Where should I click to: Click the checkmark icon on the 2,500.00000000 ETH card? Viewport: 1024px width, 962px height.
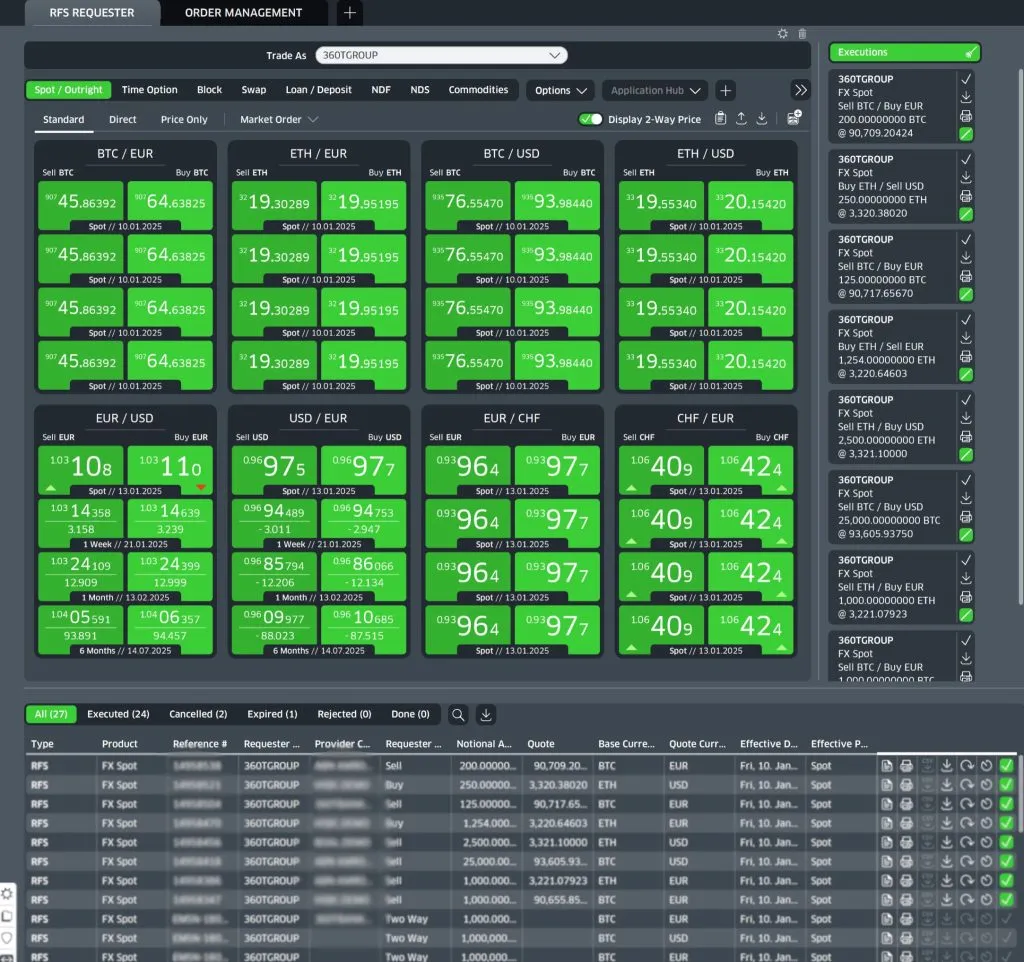click(x=966, y=400)
